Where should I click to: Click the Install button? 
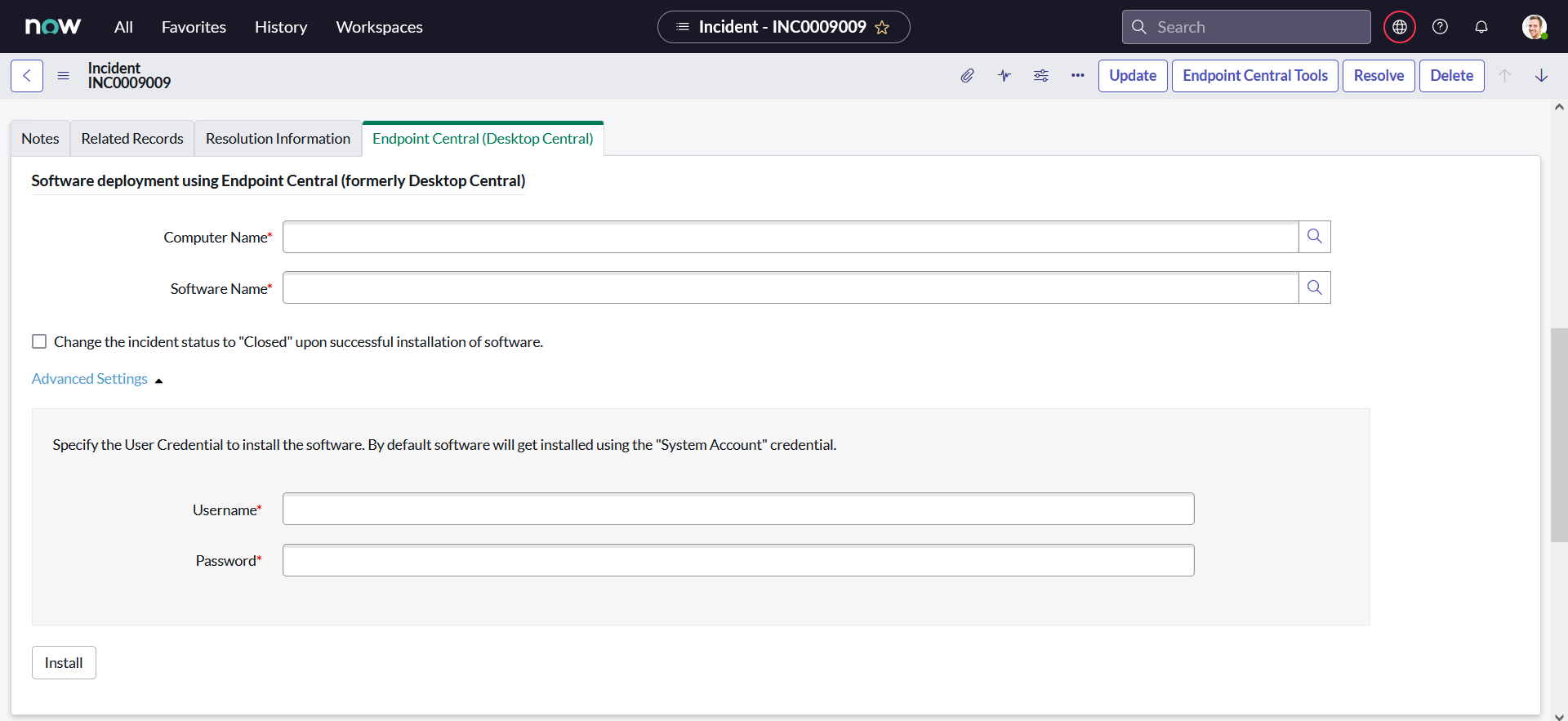(x=64, y=662)
